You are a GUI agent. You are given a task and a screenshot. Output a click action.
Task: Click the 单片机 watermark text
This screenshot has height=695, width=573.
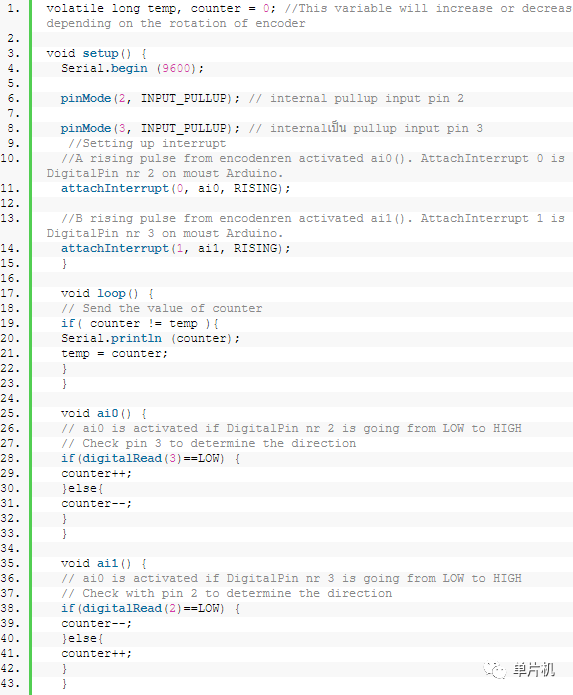coord(534,669)
